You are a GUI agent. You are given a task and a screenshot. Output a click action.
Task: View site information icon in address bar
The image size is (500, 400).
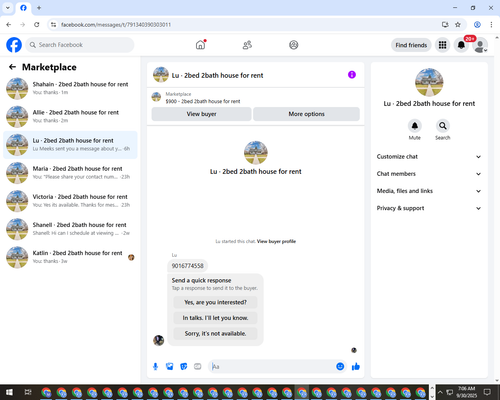53,24
